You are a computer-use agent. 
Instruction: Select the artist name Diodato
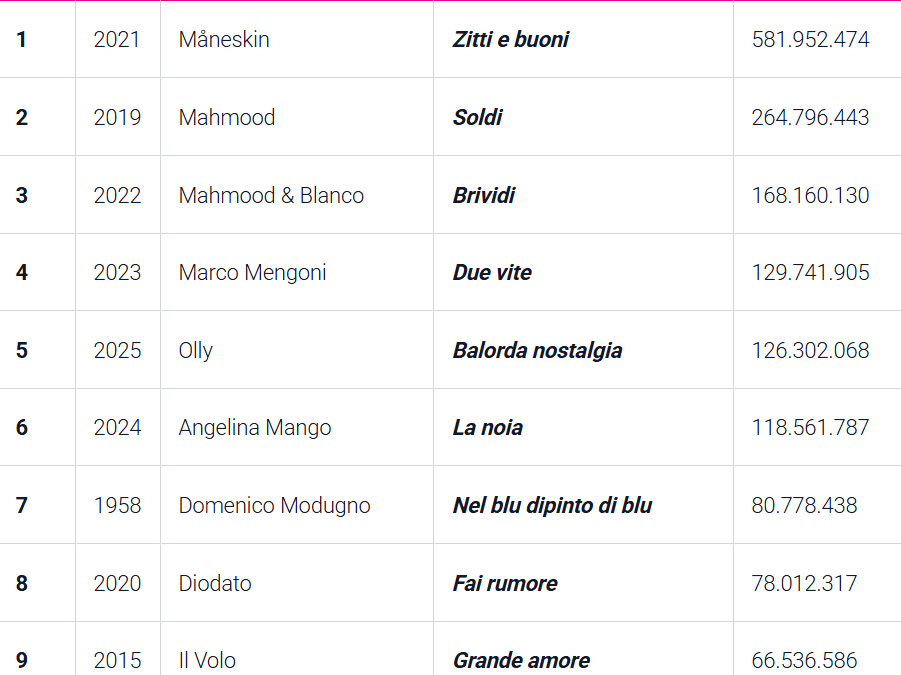[215, 584]
